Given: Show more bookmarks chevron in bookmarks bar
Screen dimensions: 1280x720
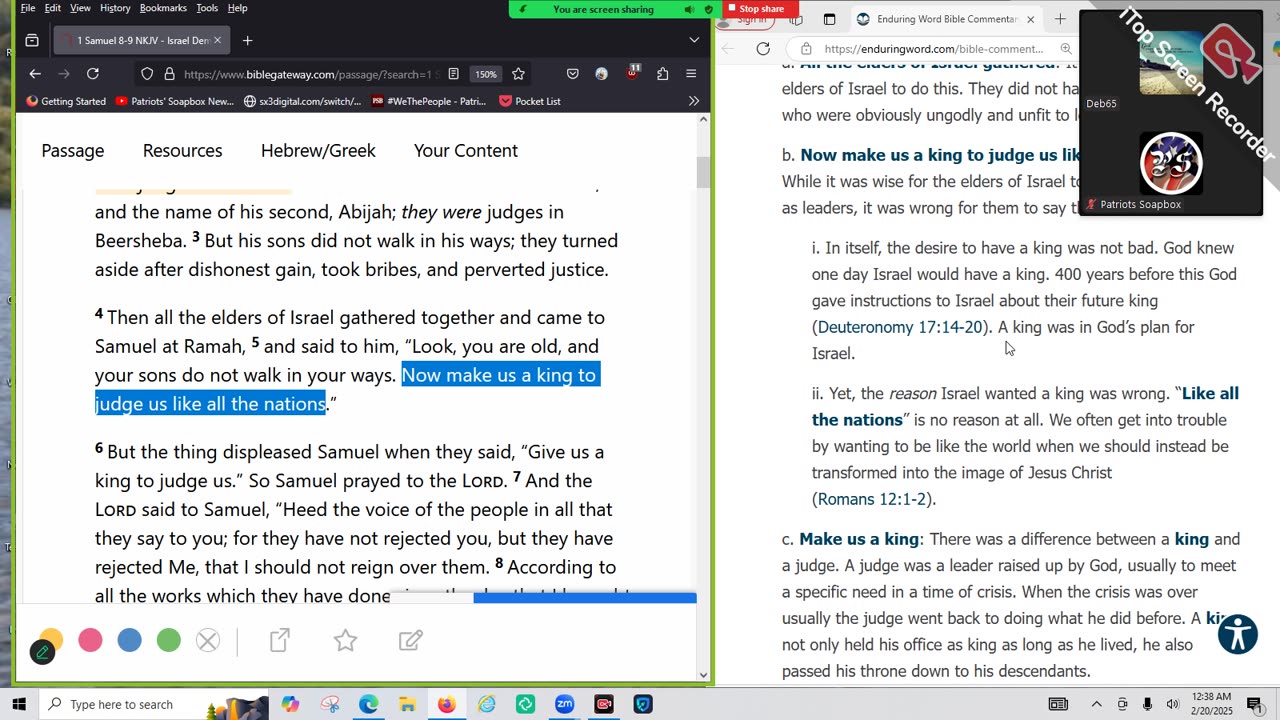Looking at the screenshot, I should 694,101.
